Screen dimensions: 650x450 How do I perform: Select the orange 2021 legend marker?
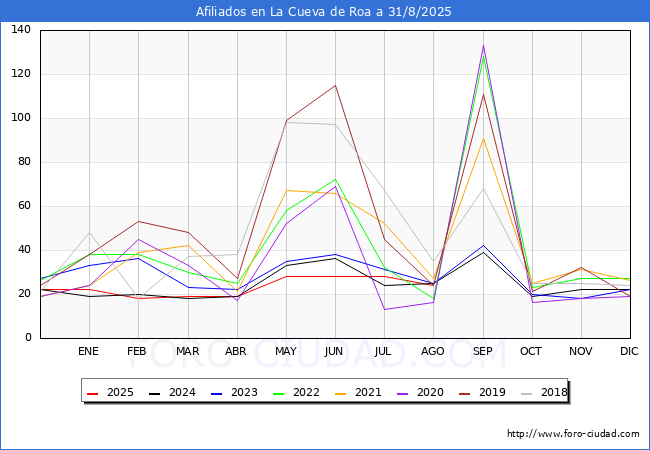346,393
